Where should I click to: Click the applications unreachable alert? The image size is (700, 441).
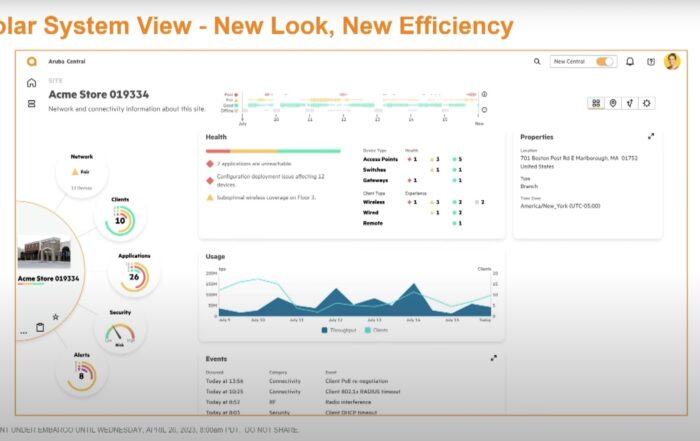[x=254, y=164]
